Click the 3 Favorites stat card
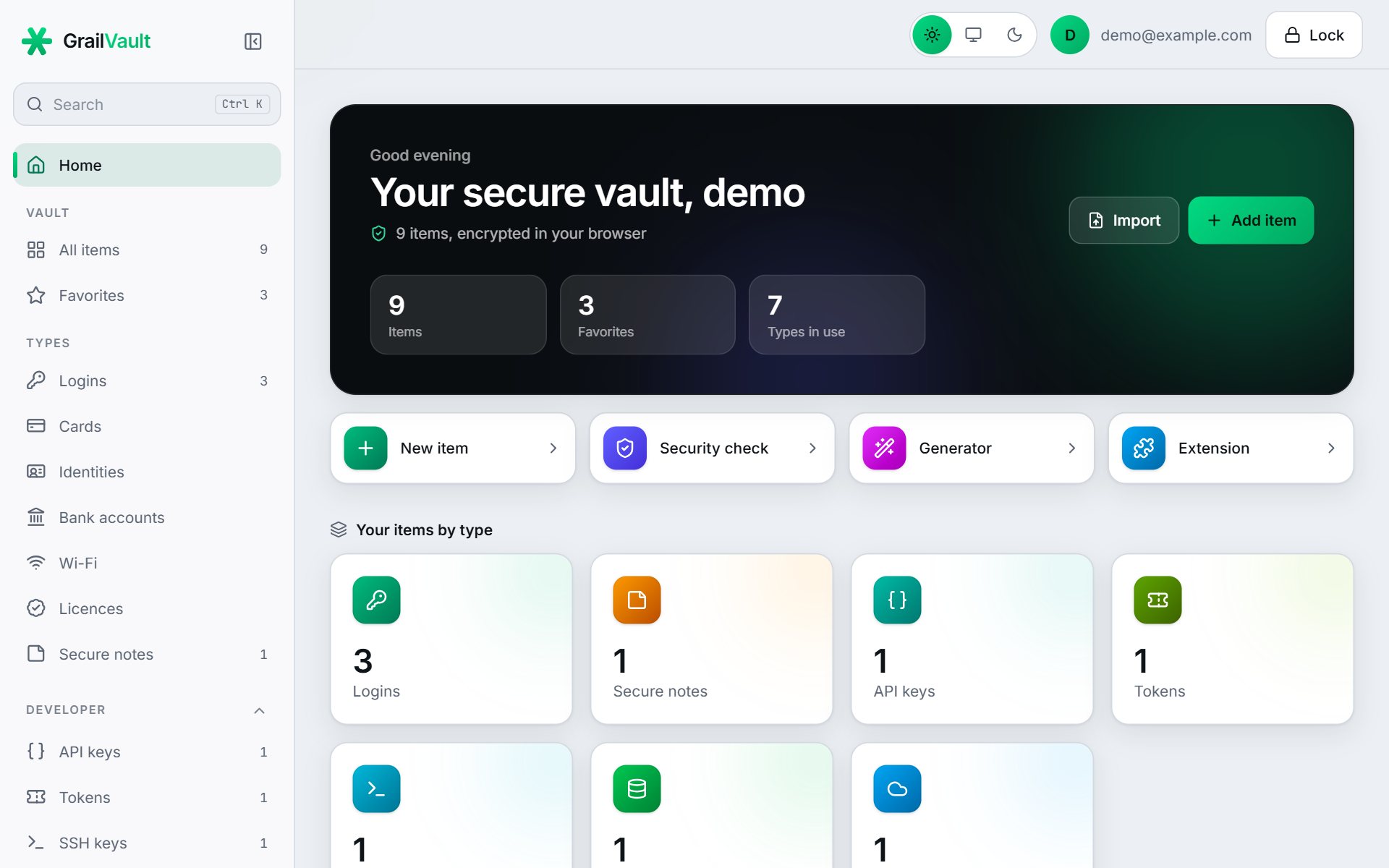1389x868 pixels. 647,315
